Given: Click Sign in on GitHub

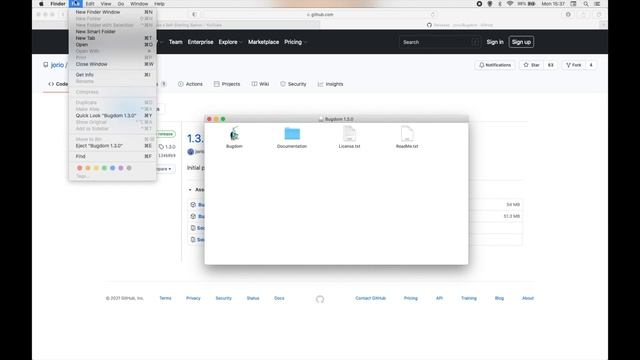Looking at the screenshot, I should tap(495, 42).
